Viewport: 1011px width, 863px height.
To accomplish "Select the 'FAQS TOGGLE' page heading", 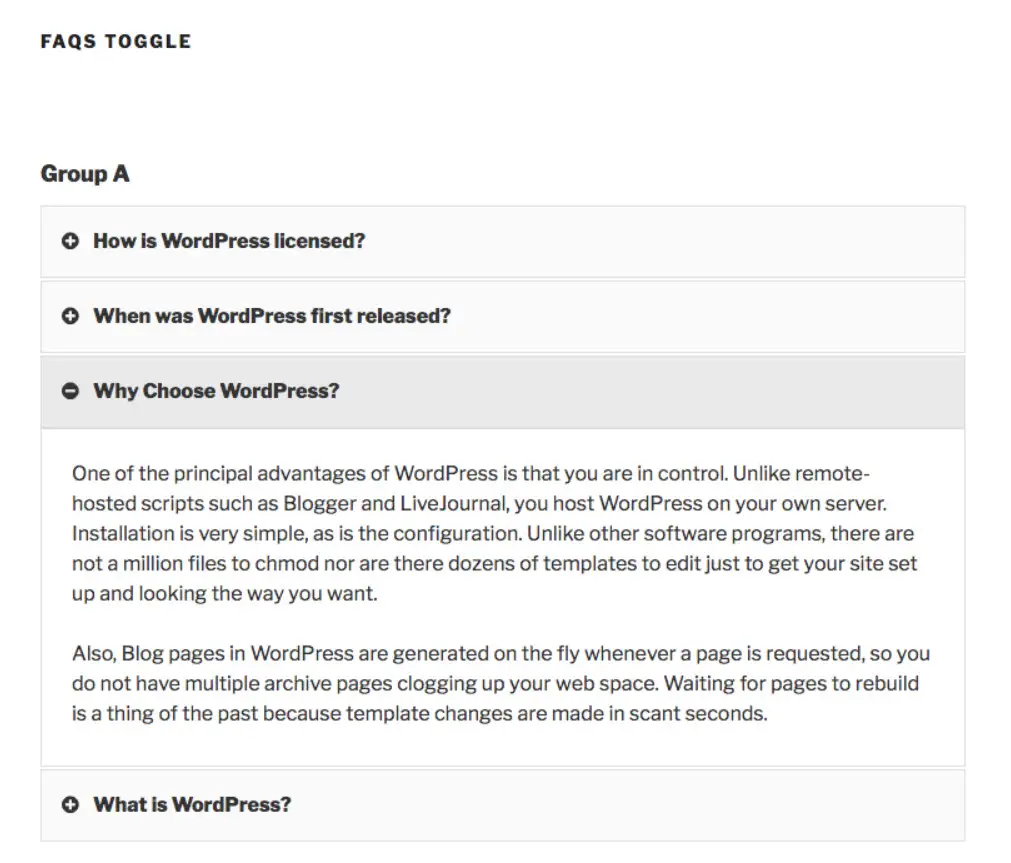I will pos(115,41).
